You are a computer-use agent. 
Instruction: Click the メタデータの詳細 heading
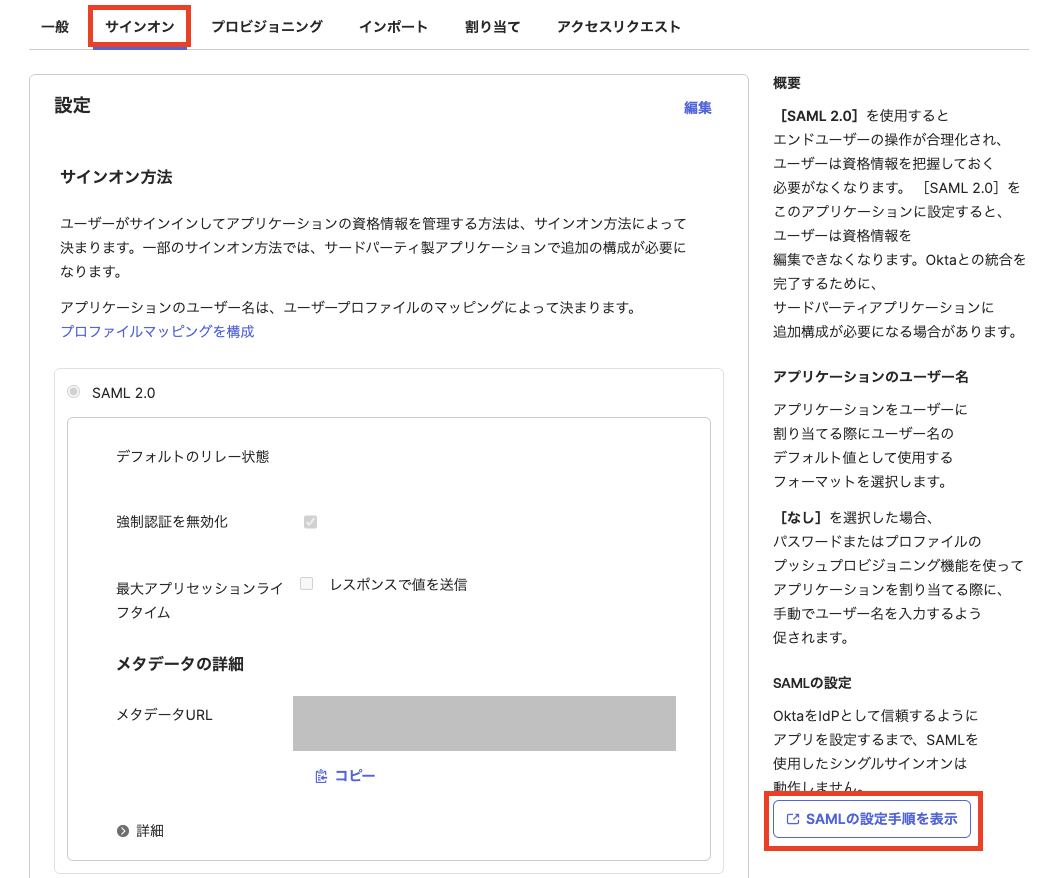click(180, 664)
